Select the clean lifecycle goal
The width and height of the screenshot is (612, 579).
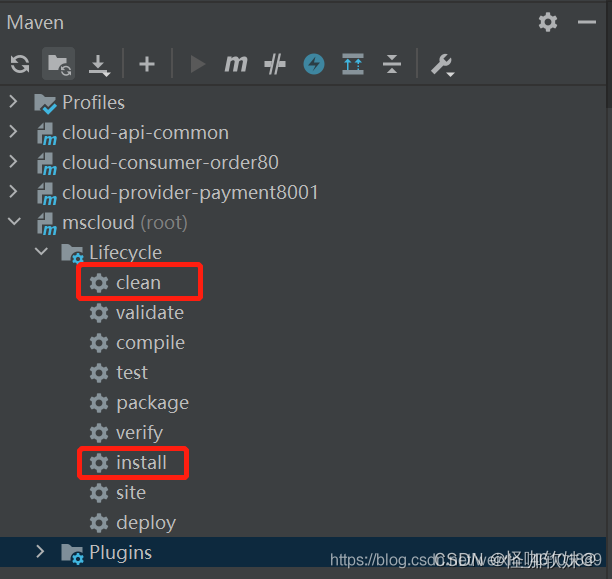[x=138, y=282]
